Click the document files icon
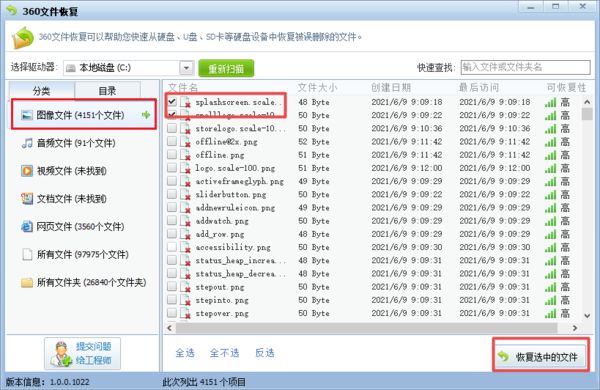Viewport: 600px width, 390px height. [x=27, y=199]
